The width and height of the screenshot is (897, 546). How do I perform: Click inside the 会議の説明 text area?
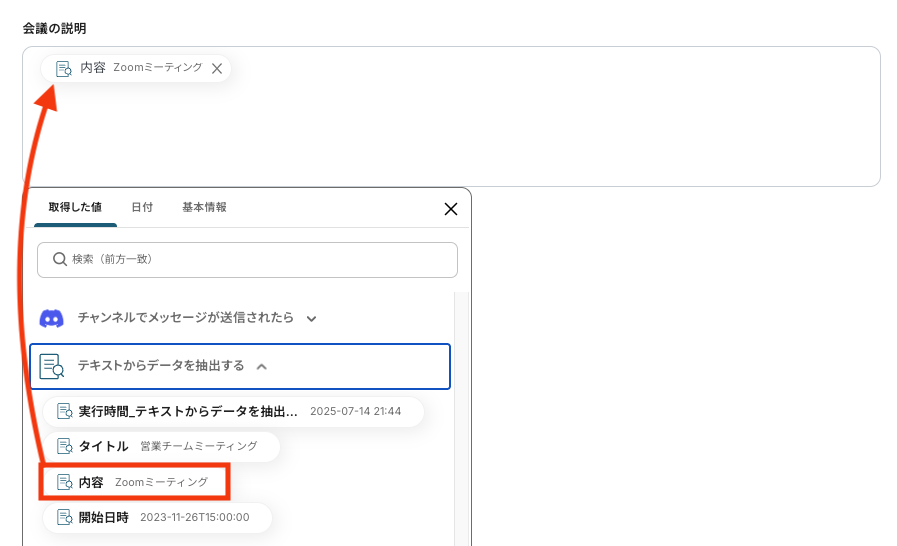pos(451,116)
